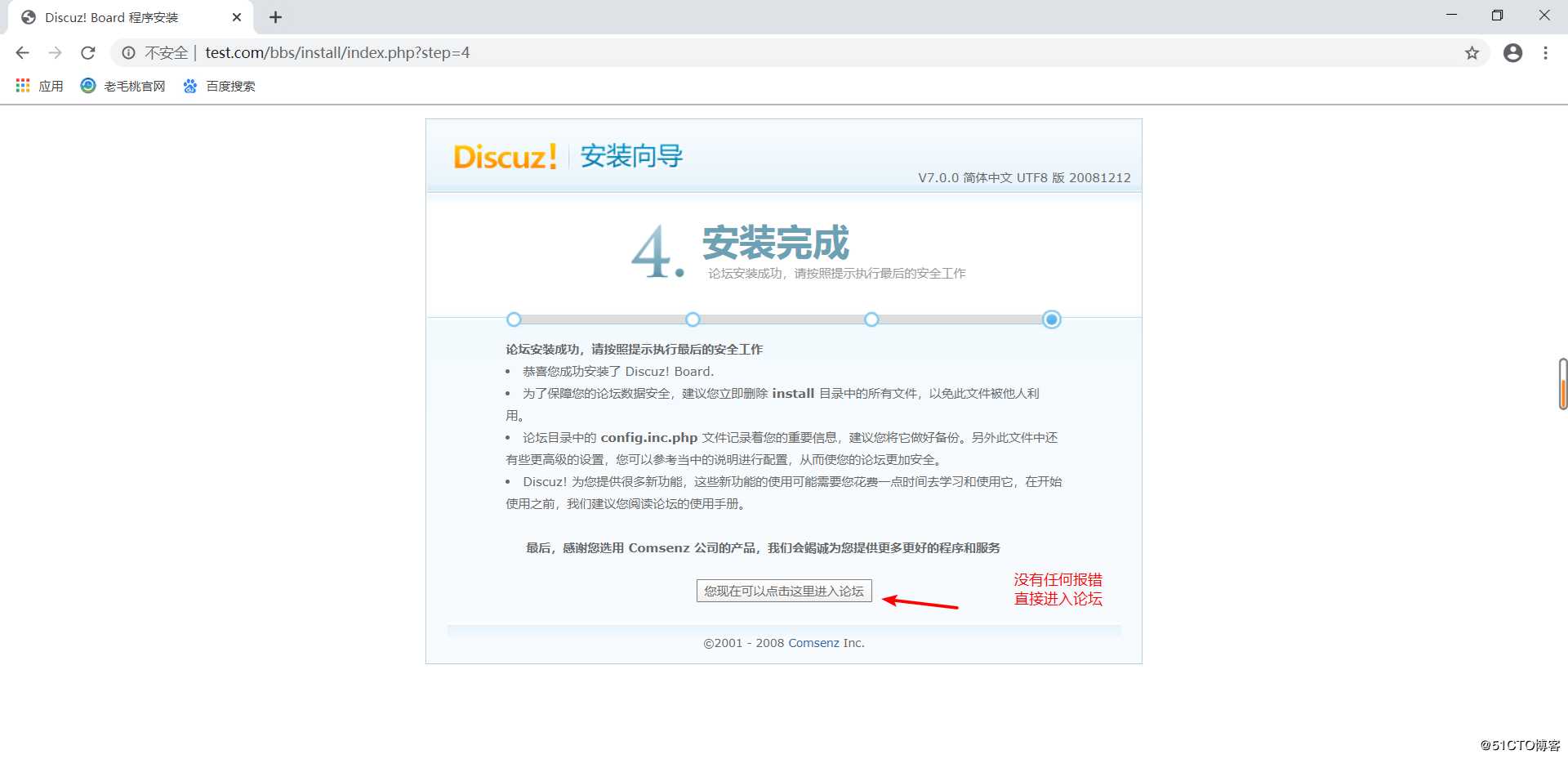Screen dimensions: 1568x759
Task: Reload the current page
Action: click(88, 53)
